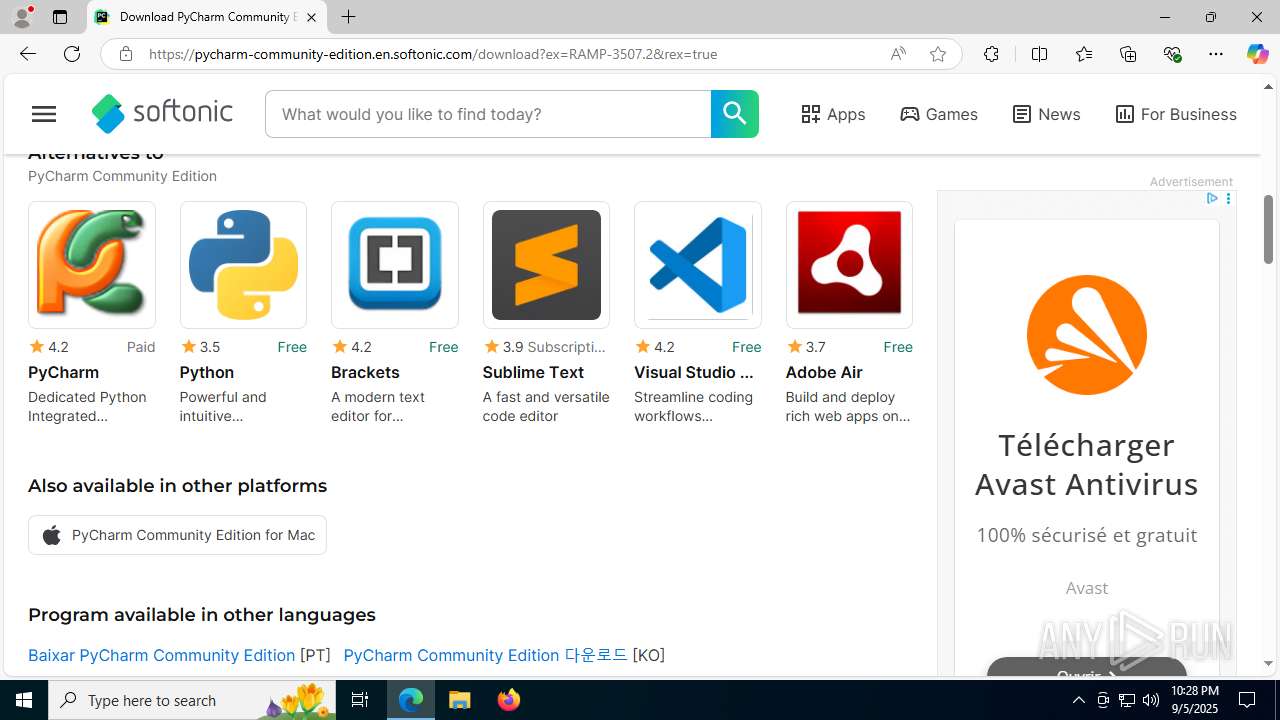
Task: Open Baixar PyCharm Community Edition link
Action: tap(161, 655)
